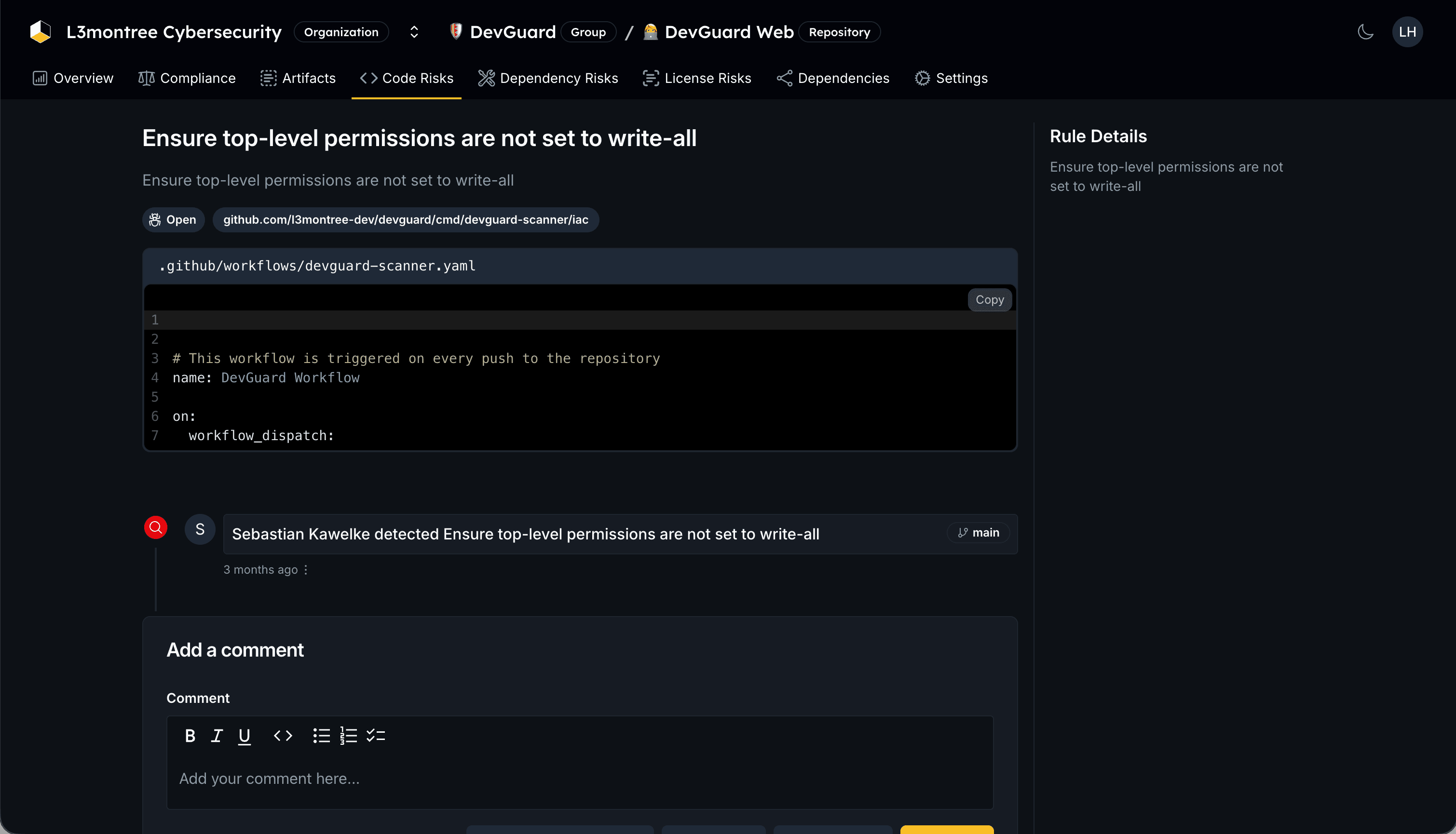1456x834 pixels.
Task: Select the bold formatting icon
Action: (x=190, y=736)
